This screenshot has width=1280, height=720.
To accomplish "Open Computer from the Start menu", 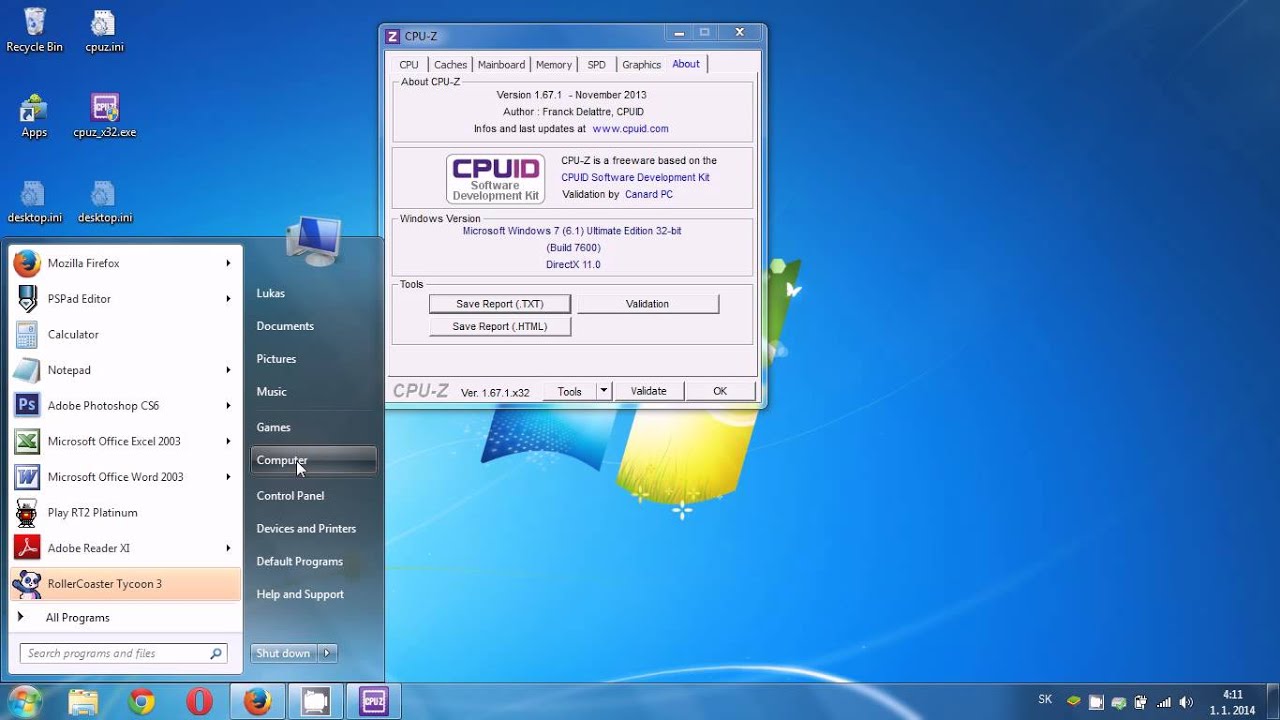I will pyautogui.click(x=313, y=460).
